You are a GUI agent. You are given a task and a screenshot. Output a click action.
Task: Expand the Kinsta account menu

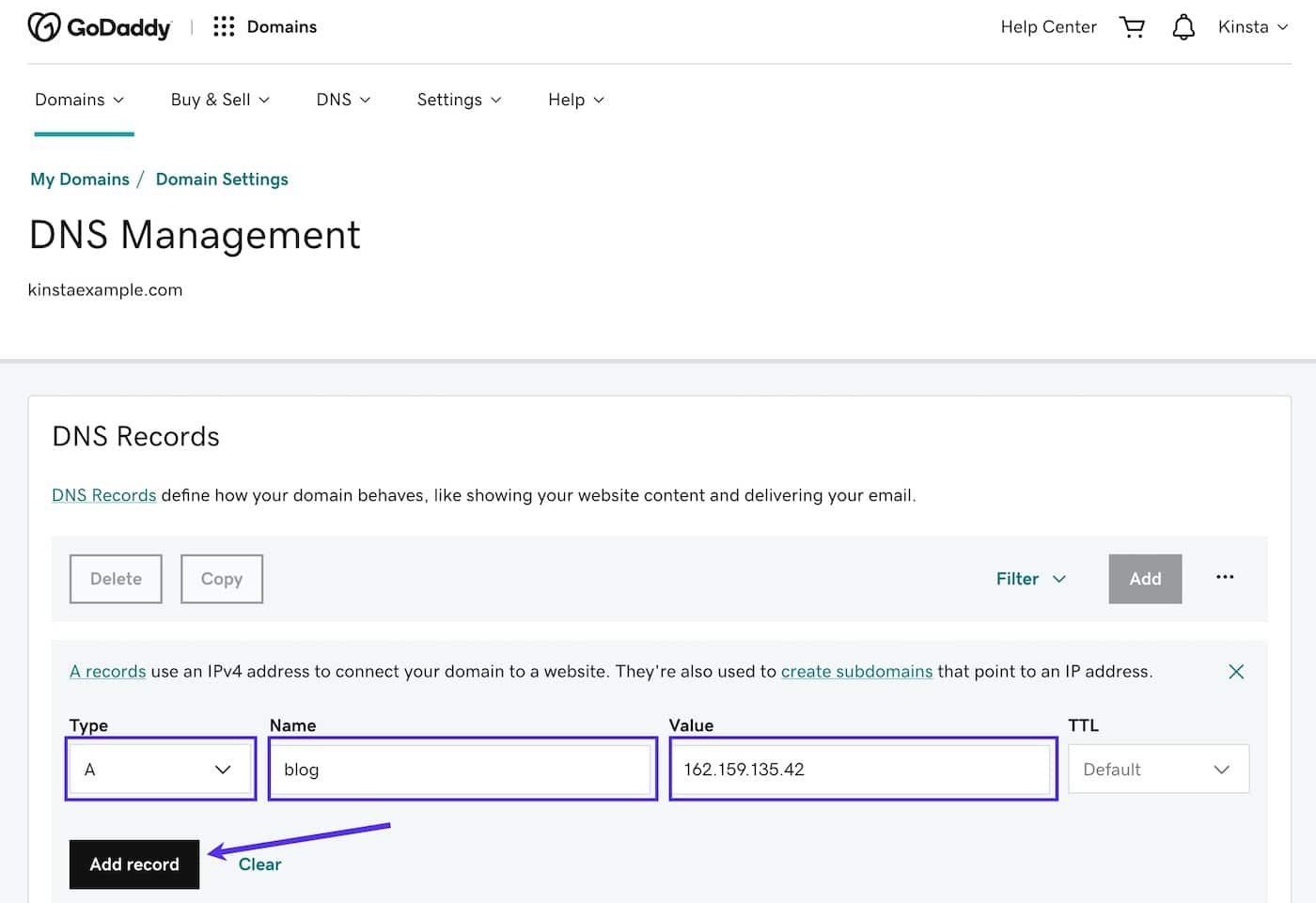point(1252,27)
